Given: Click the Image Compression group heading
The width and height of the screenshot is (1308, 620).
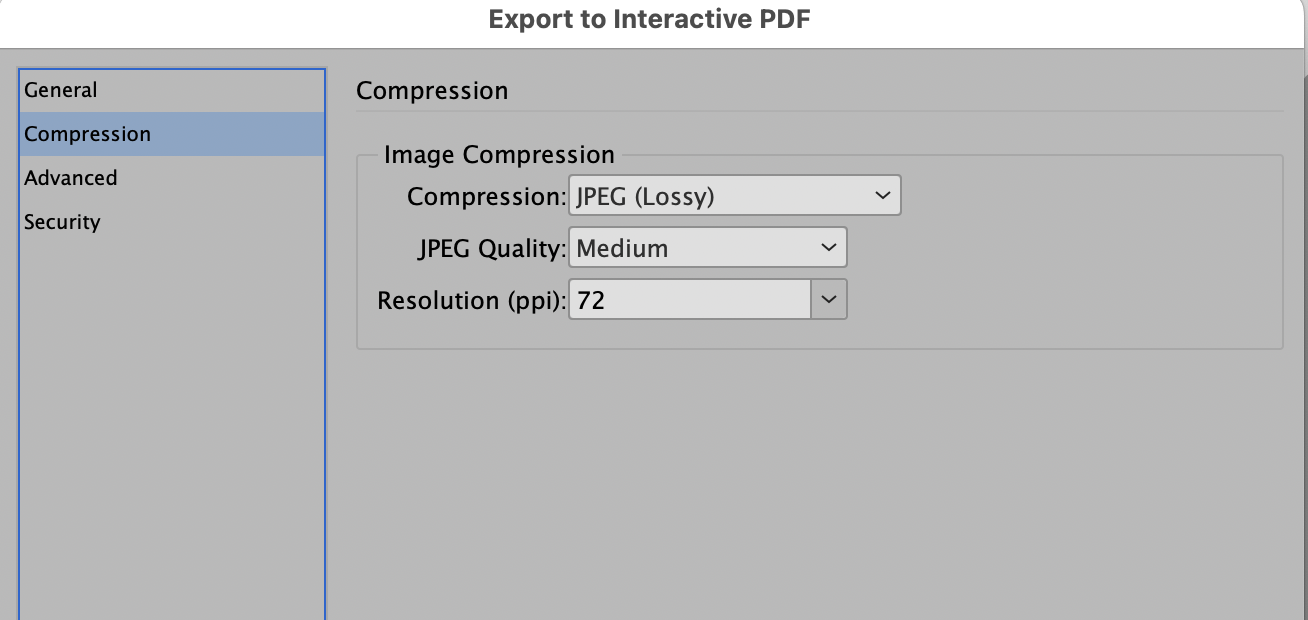Looking at the screenshot, I should click(x=499, y=154).
